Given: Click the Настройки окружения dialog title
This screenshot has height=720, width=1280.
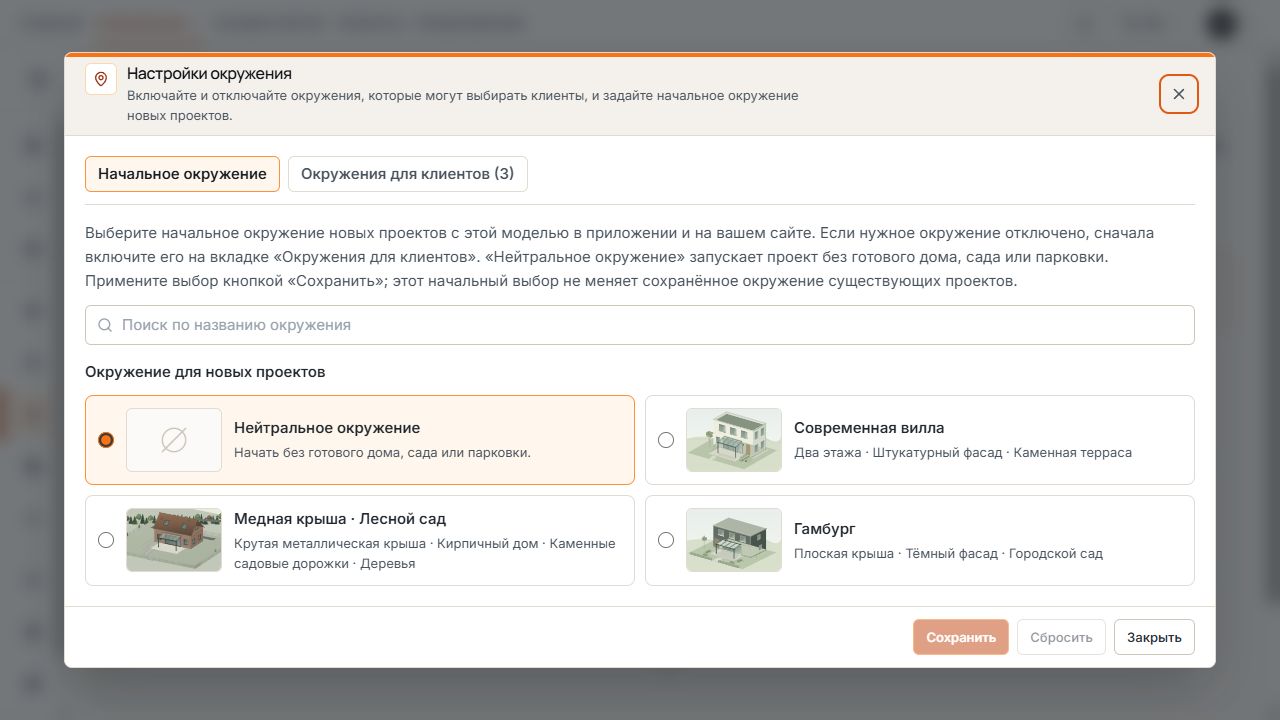Looking at the screenshot, I should click(209, 74).
